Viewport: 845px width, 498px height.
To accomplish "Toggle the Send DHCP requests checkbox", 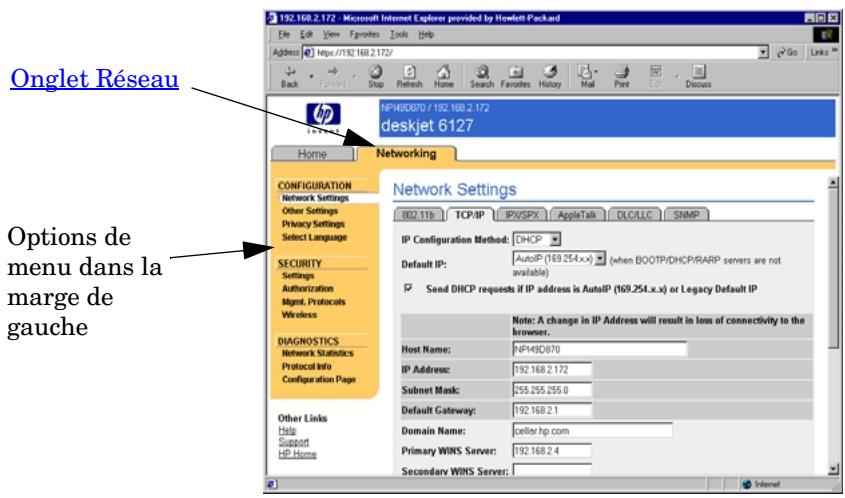I will [x=408, y=288].
